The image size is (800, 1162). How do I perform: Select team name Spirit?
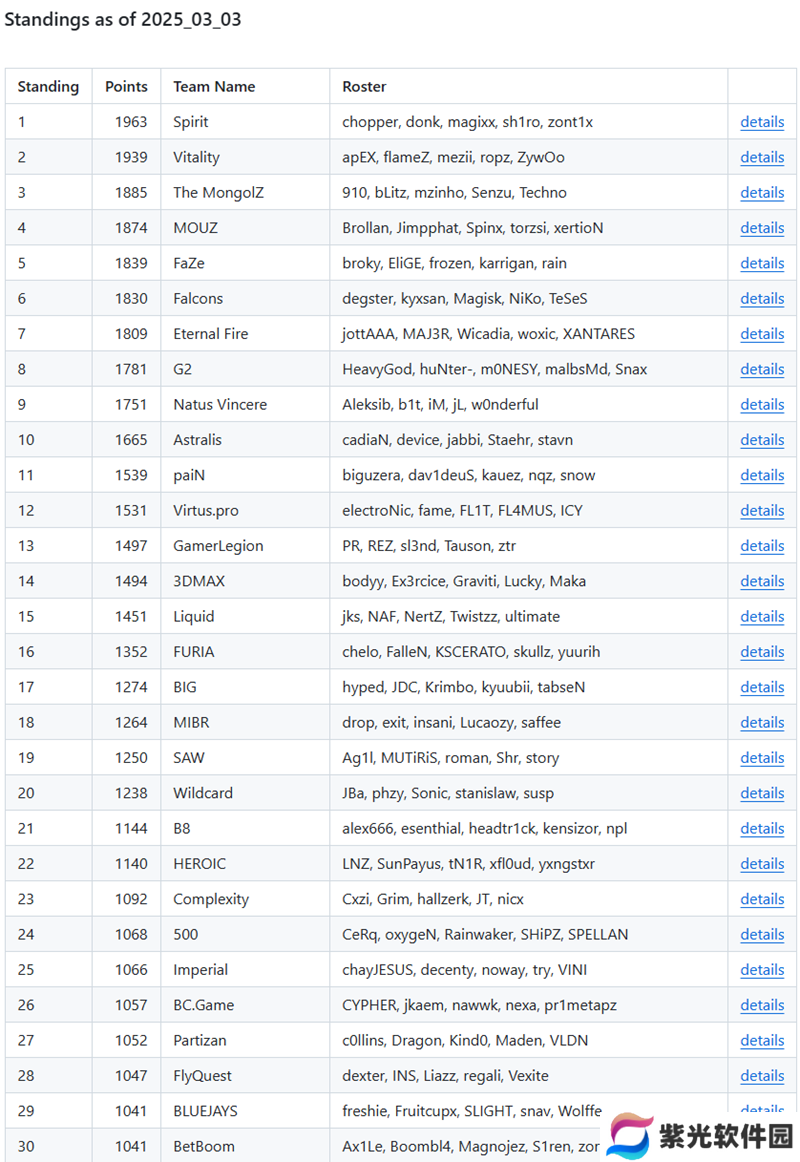[x=190, y=122]
